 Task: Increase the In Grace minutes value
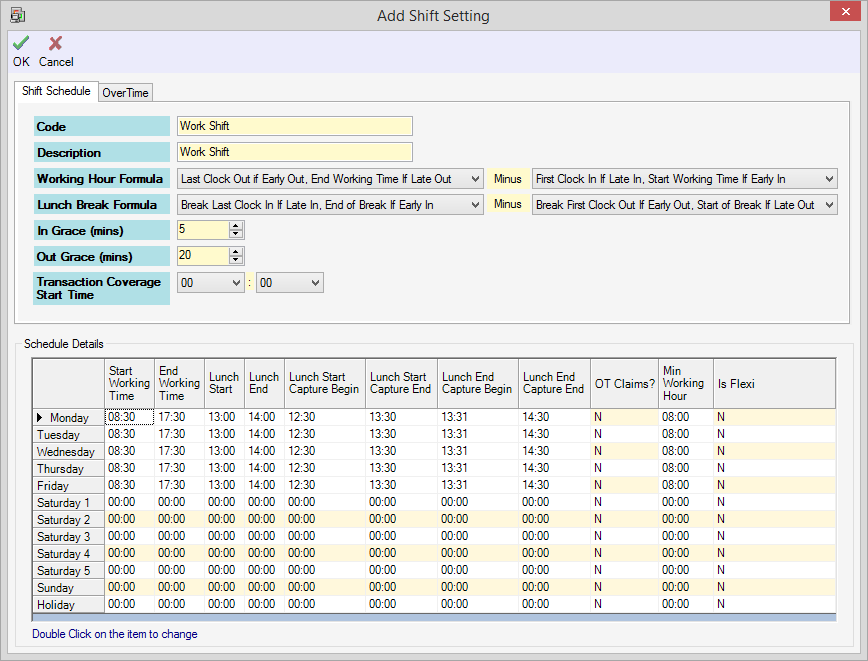coord(236,226)
